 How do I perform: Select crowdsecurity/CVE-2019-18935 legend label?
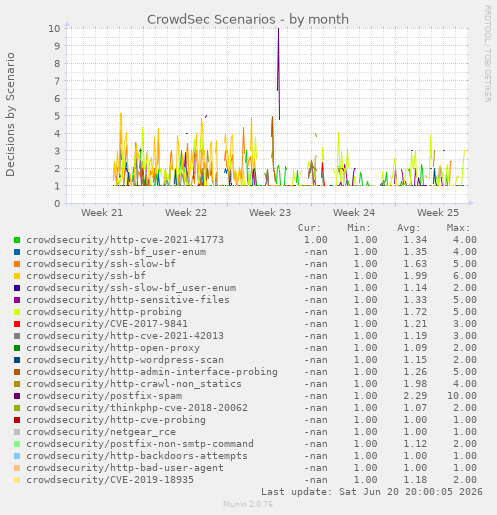tap(110, 480)
